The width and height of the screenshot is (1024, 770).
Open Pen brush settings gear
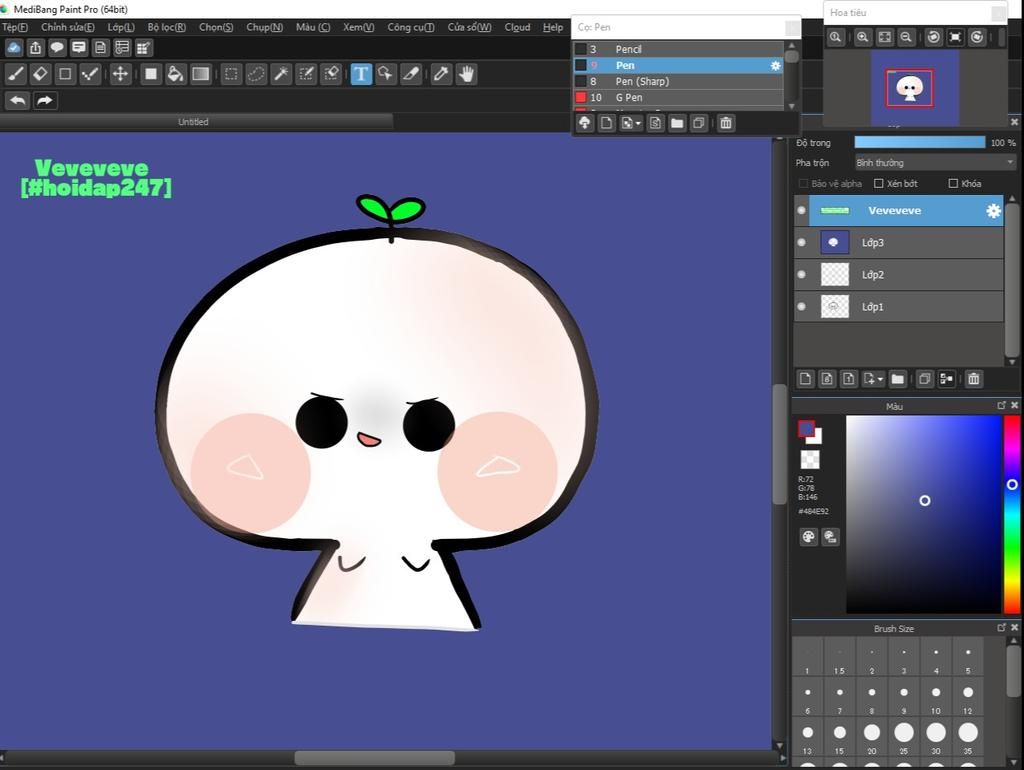[775, 65]
